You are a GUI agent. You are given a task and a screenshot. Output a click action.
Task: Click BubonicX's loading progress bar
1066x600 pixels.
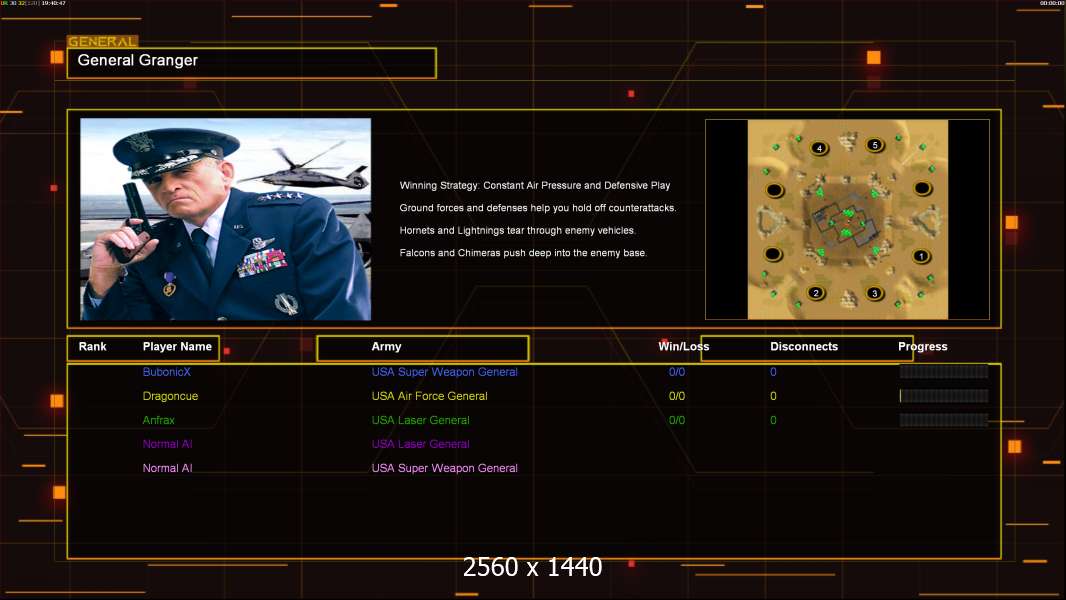943,372
